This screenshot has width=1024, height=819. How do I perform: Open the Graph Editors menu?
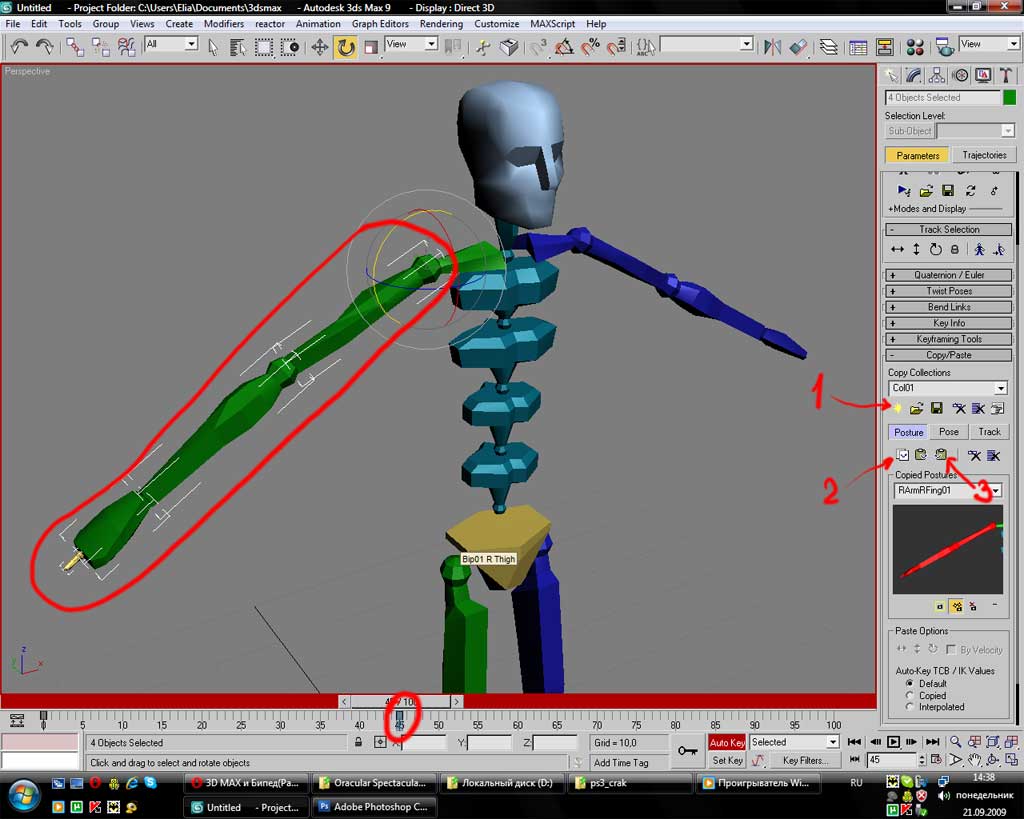[380, 24]
